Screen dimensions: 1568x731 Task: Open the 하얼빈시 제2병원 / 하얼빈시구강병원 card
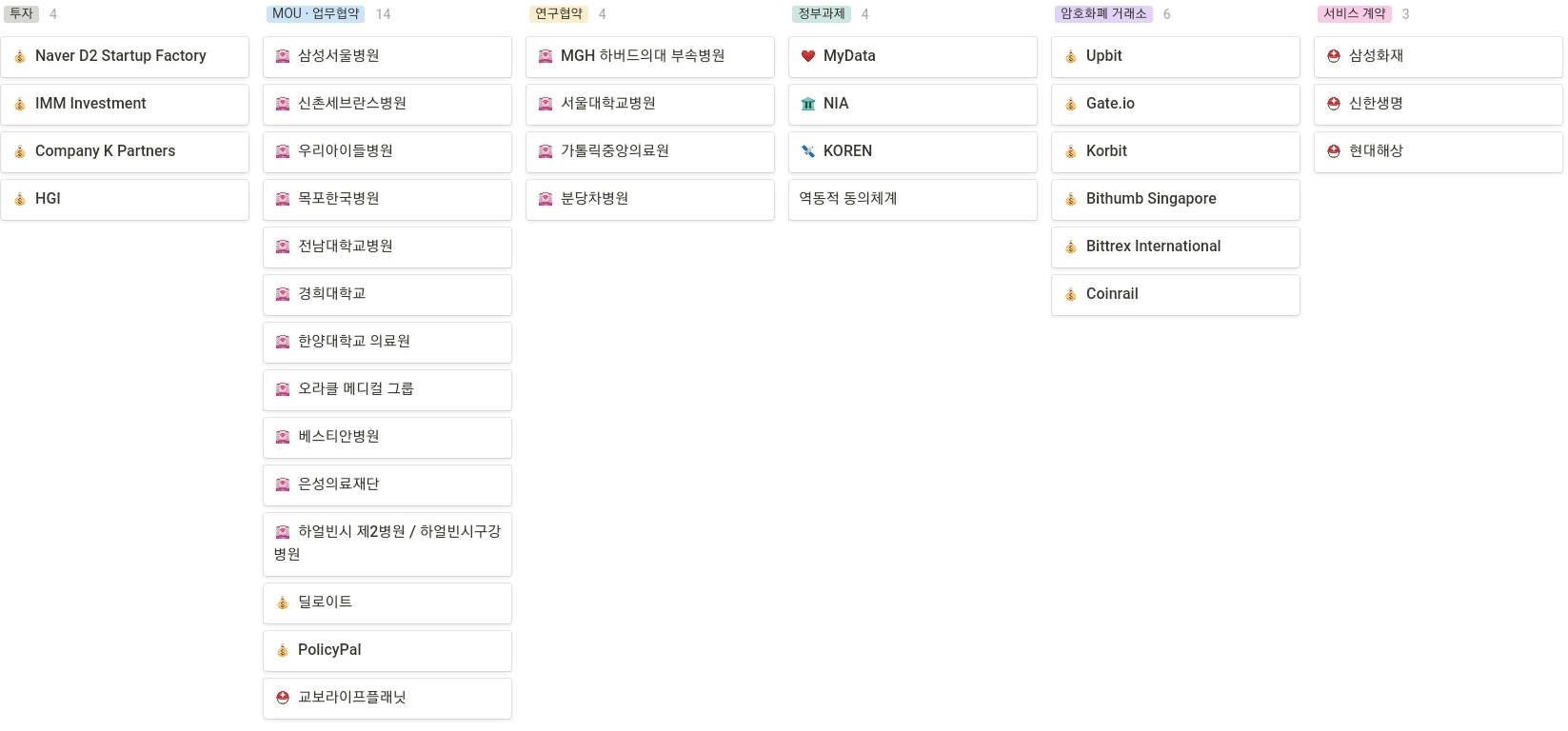pos(387,544)
